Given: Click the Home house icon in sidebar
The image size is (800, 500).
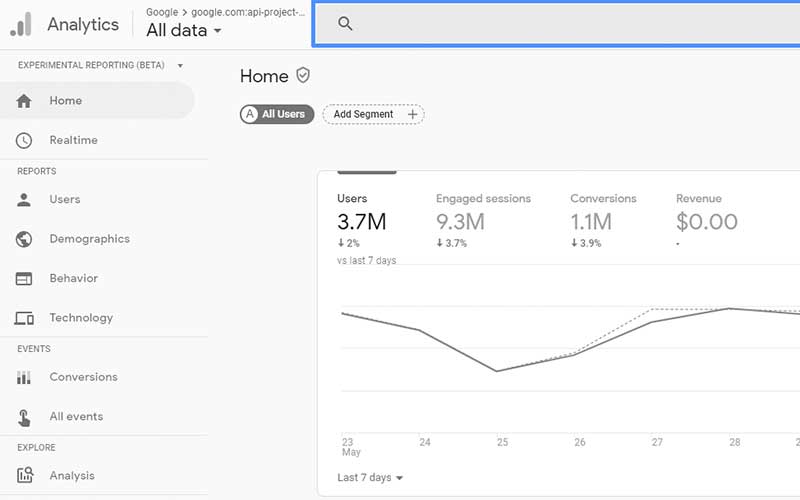Looking at the screenshot, I should (25, 101).
